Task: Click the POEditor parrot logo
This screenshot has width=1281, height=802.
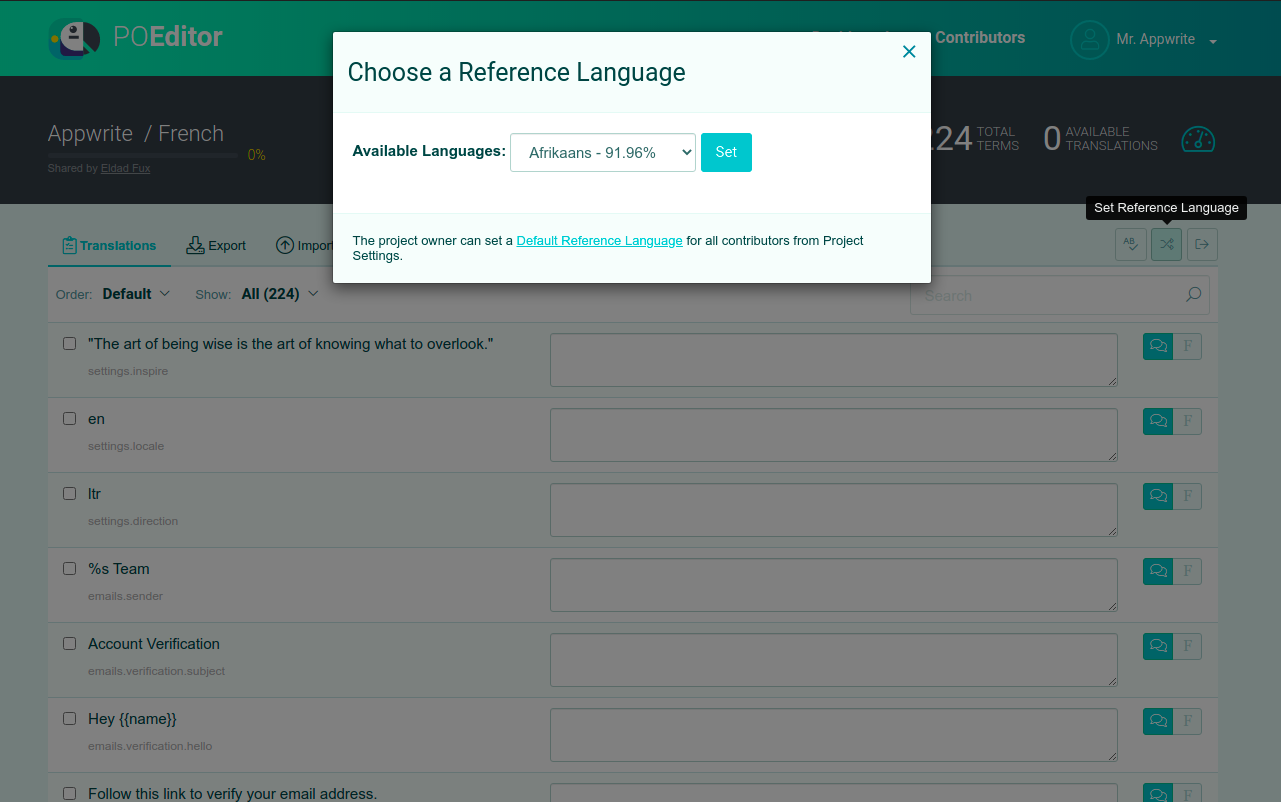Action: (x=75, y=39)
